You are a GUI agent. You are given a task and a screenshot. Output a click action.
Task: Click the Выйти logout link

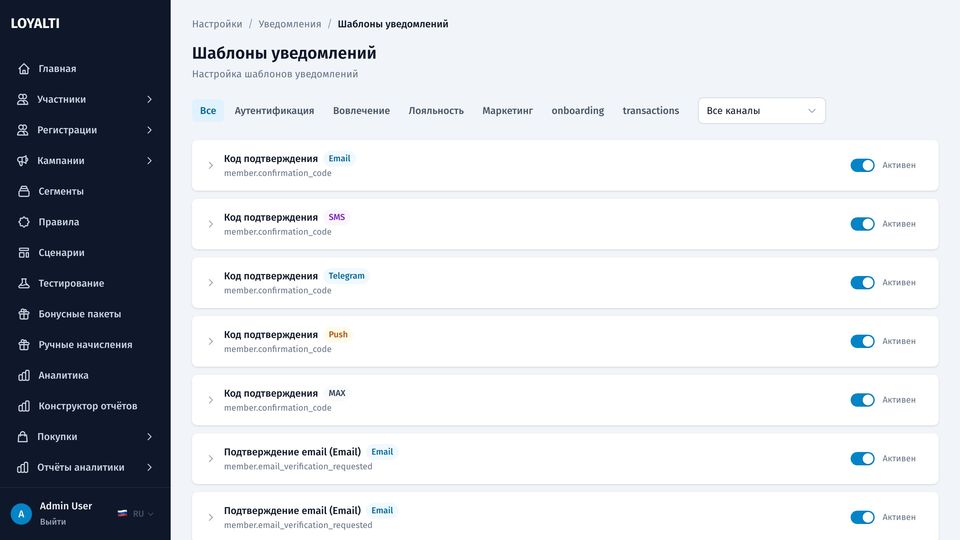53,522
